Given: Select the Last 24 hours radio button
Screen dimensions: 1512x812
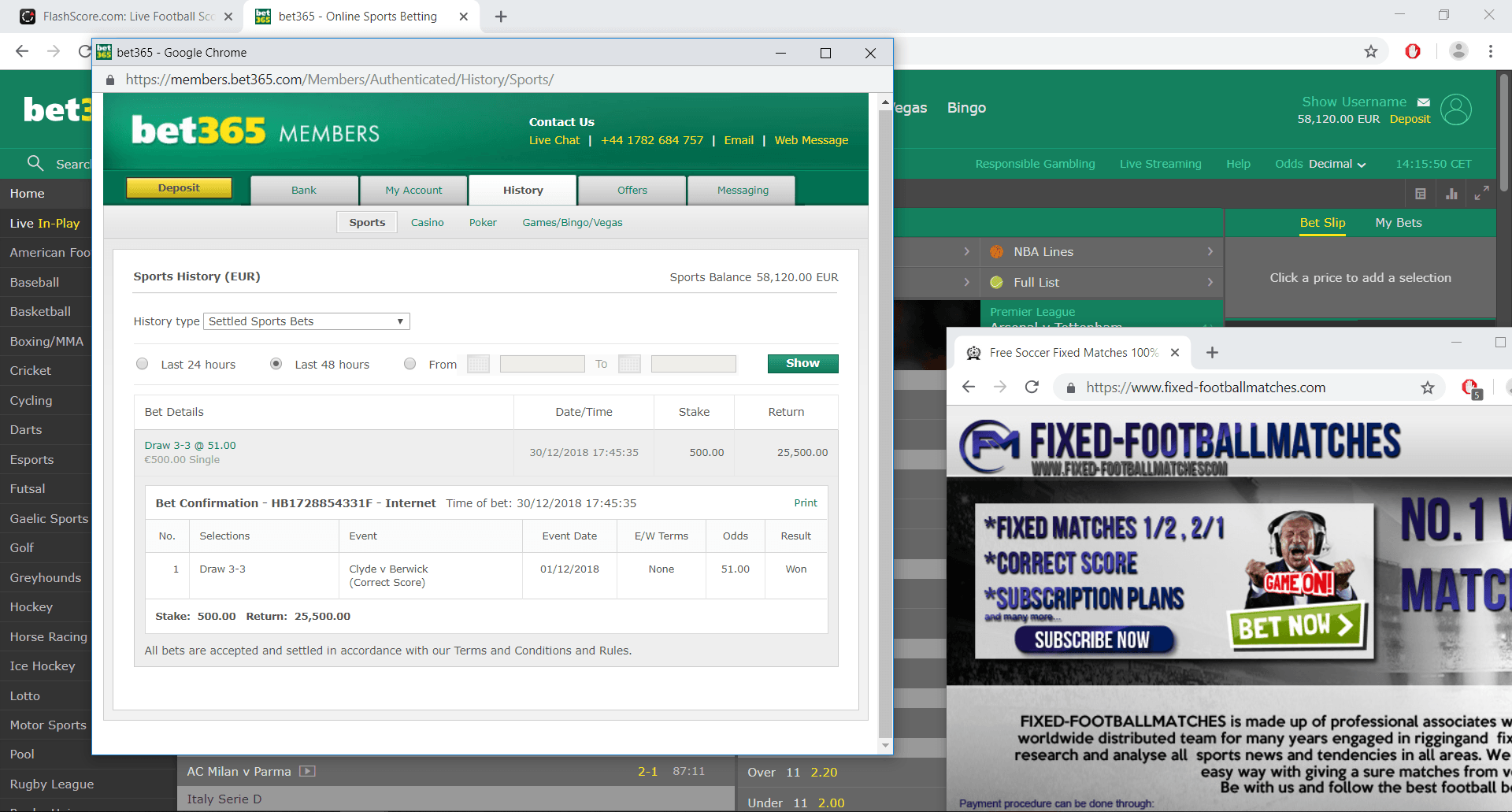Looking at the screenshot, I should click(x=143, y=364).
